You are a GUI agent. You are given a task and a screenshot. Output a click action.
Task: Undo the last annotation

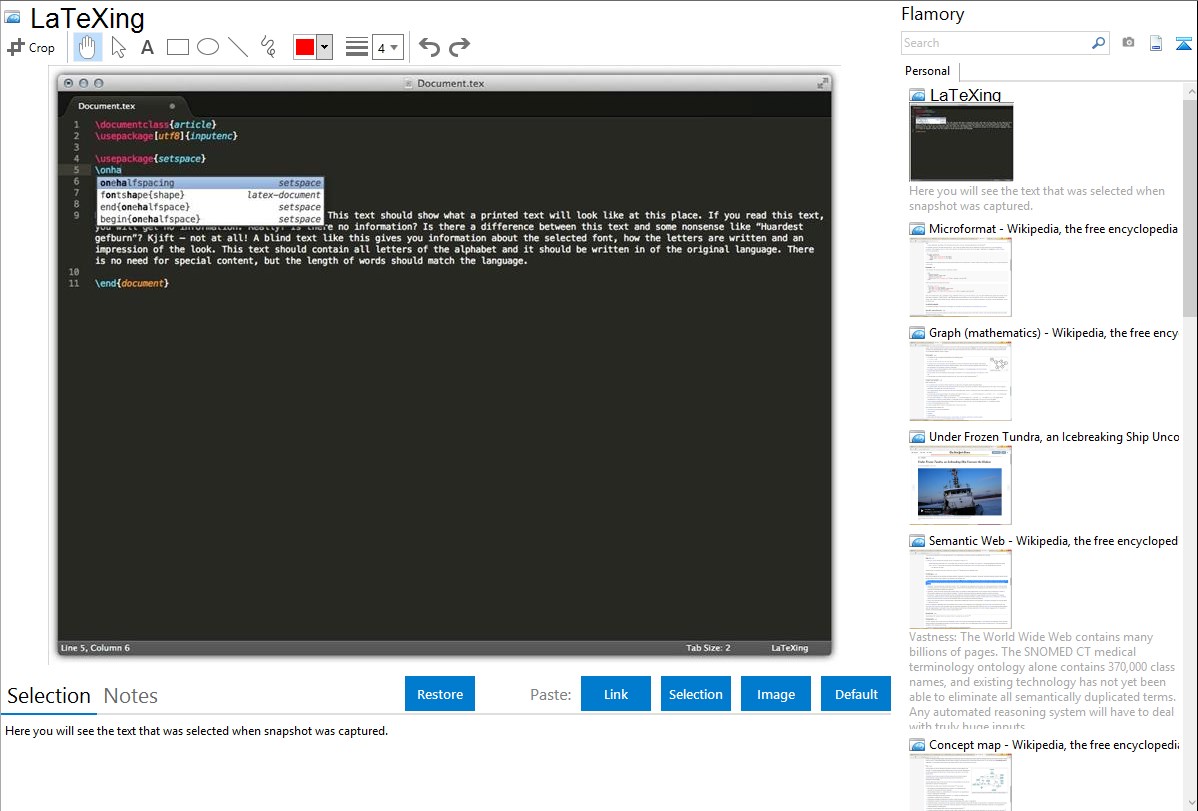point(429,47)
